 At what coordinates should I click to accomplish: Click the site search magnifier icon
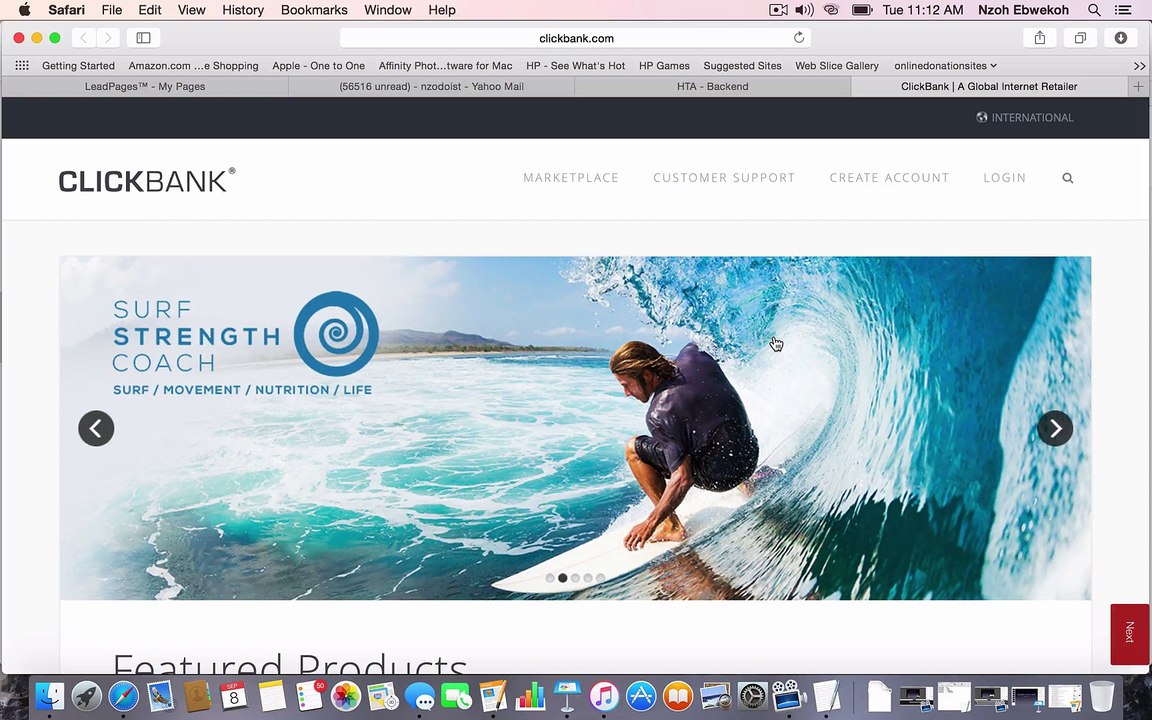pos(1068,178)
